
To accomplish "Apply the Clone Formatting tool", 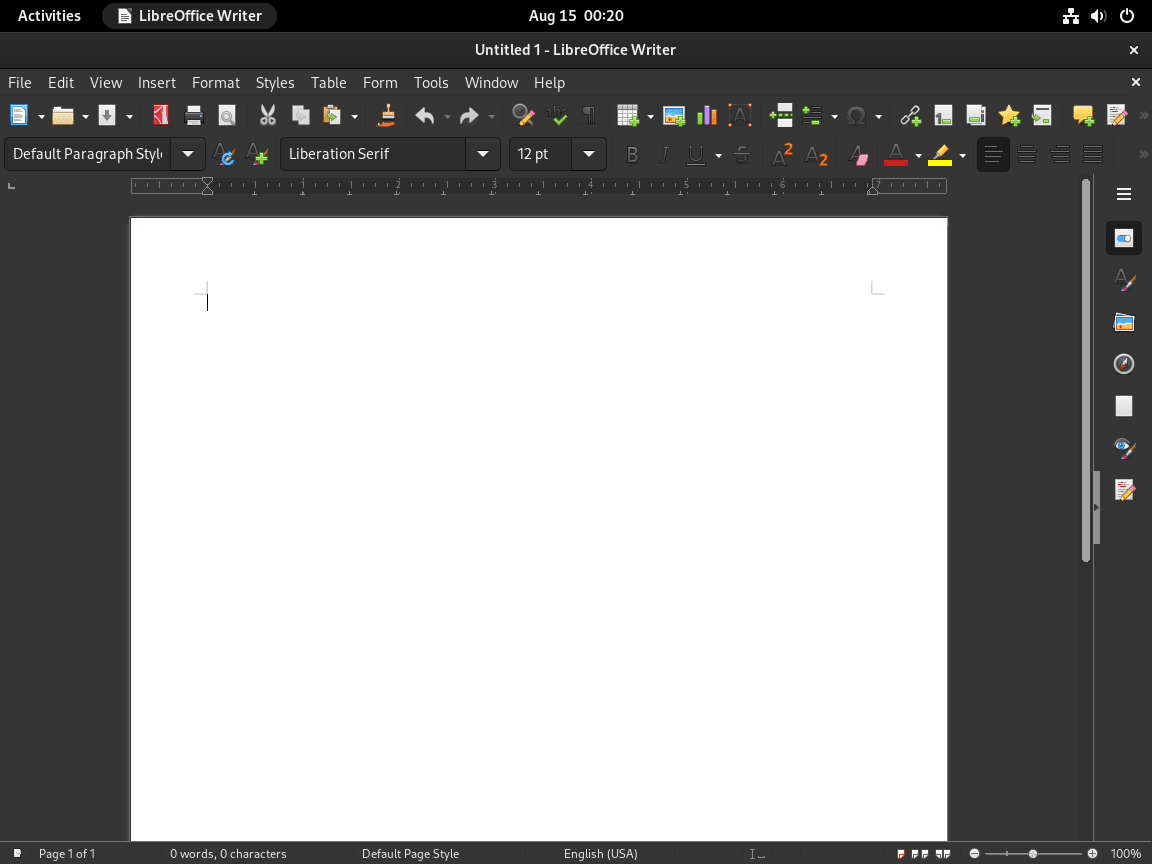I will click(x=385, y=114).
